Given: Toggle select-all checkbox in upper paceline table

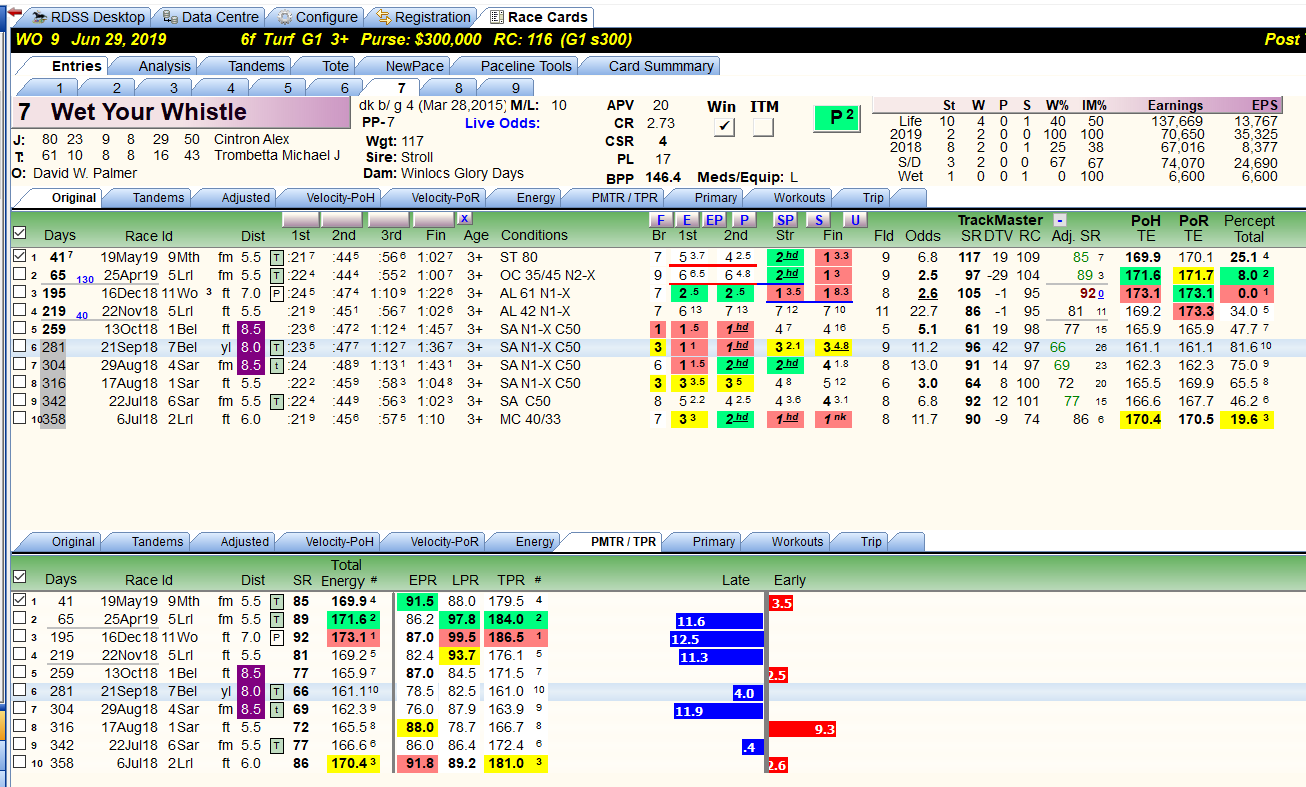Looking at the screenshot, I should click(x=19, y=234).
